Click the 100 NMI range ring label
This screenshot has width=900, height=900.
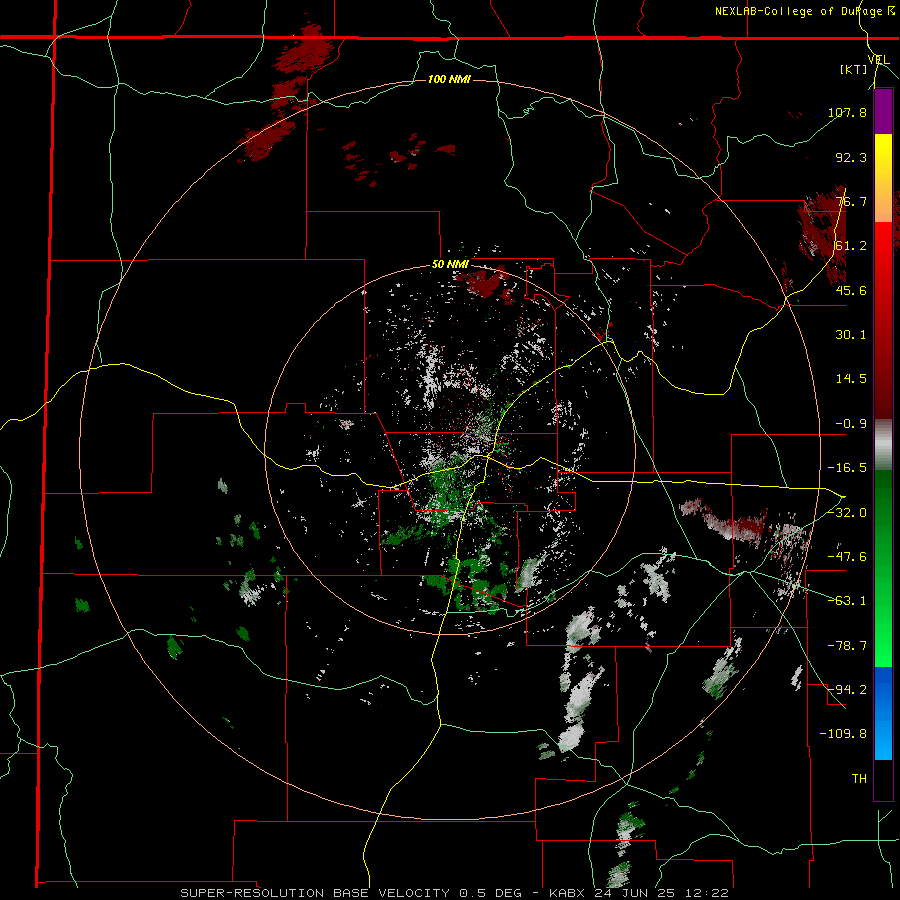pyautogui.click(x=449, y=79)
